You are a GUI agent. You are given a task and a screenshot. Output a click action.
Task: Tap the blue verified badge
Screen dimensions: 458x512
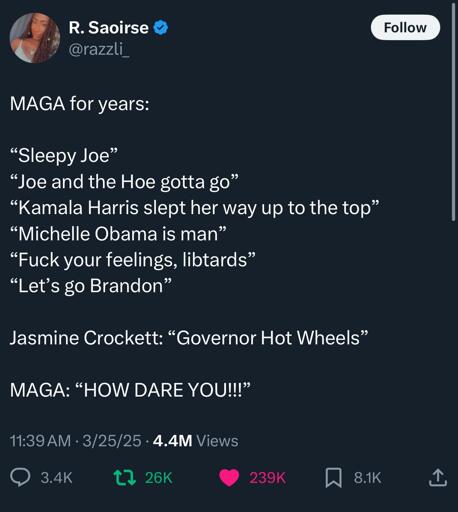[x=161, y=27]
